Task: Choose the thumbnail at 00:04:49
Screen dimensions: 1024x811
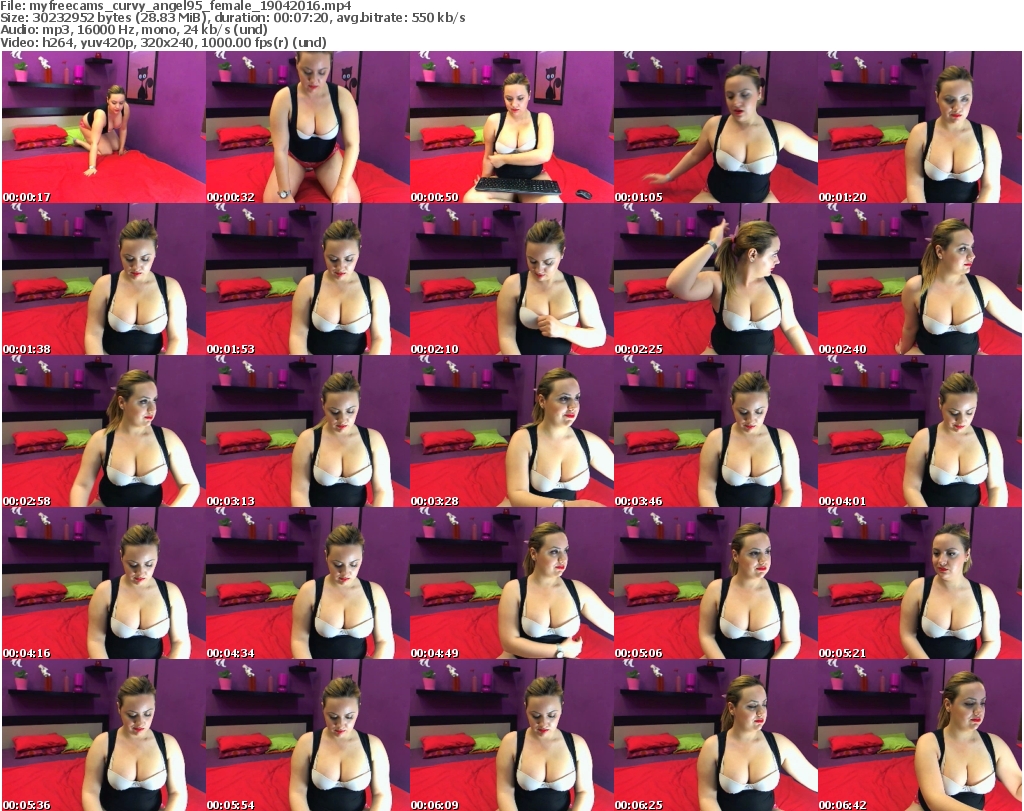Action: coord(511,584)
